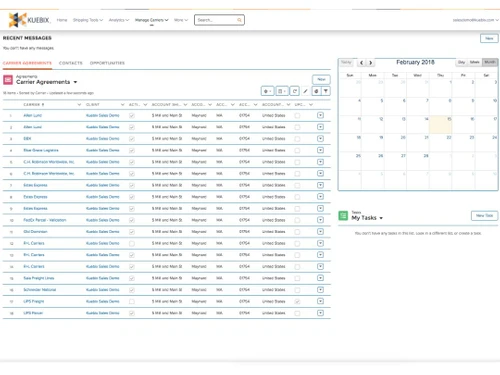Viewport: 500px width, 375px height.
Task: Toggle Active checkbox for Schneider National
Action: 132,290
